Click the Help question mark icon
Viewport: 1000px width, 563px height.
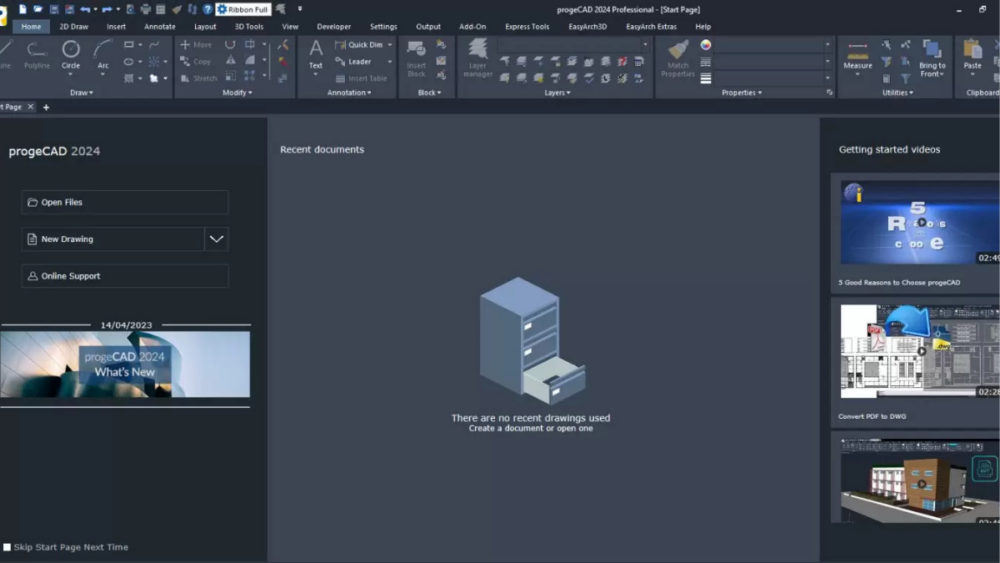click(207, 9)
